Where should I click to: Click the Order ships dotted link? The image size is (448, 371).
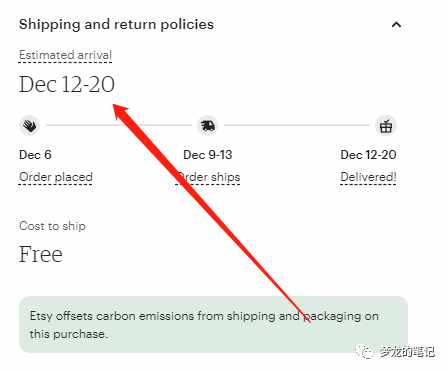[x=208, y=177]
